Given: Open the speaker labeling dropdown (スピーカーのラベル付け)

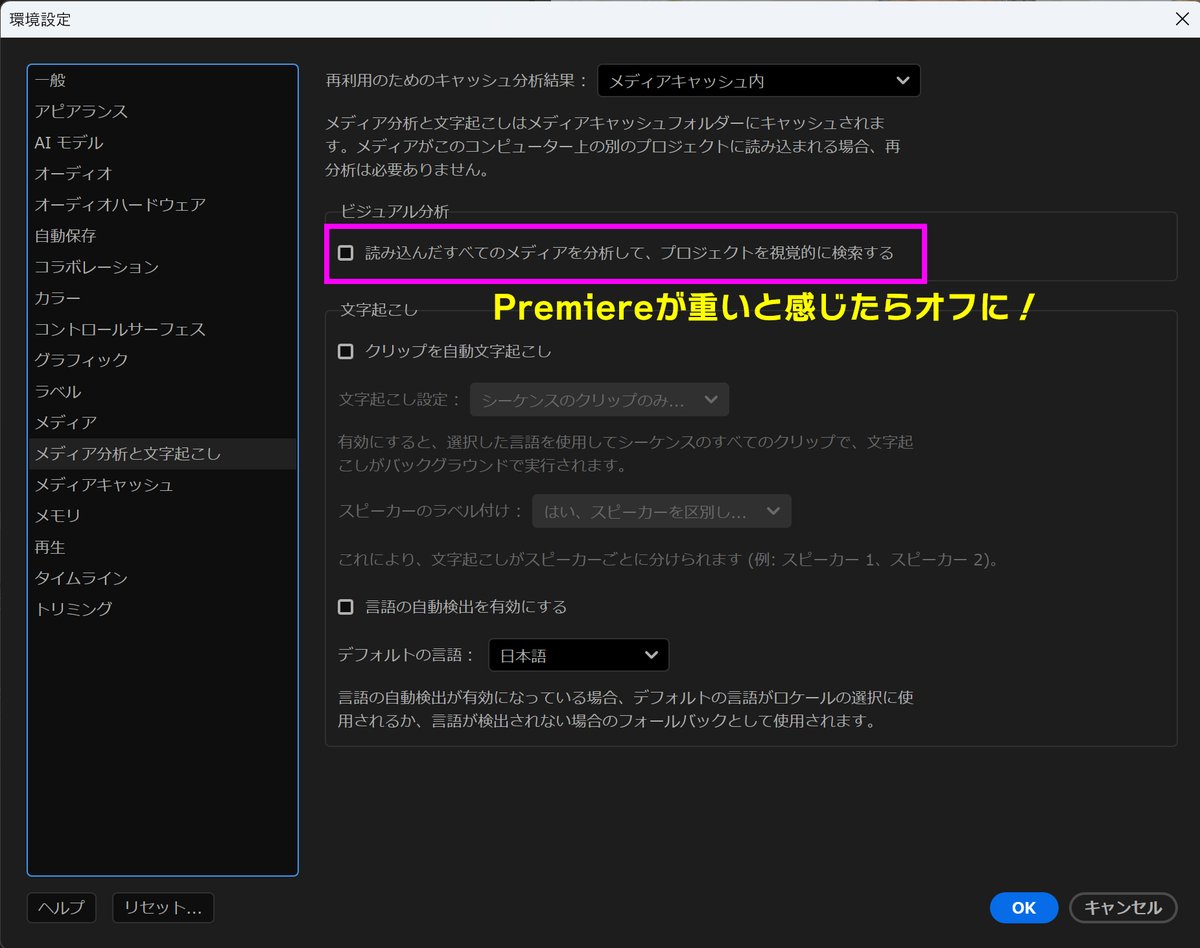Looking at the screenshot, I should [x=662, y=510].
